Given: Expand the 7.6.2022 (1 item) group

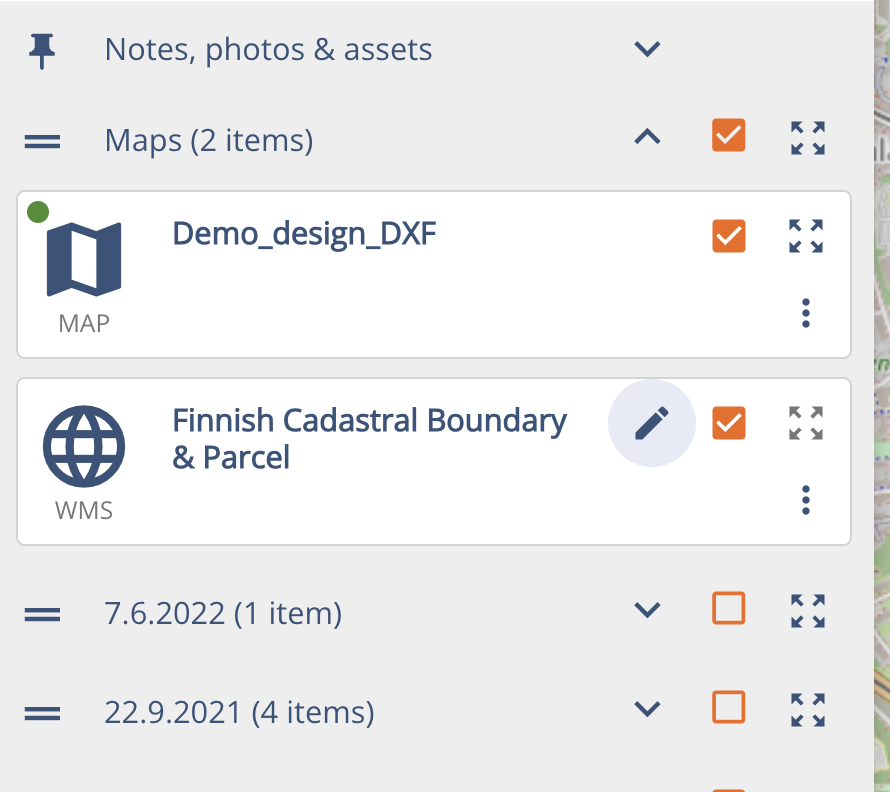Looking at the screenshot, I should (x=647, y=610).
